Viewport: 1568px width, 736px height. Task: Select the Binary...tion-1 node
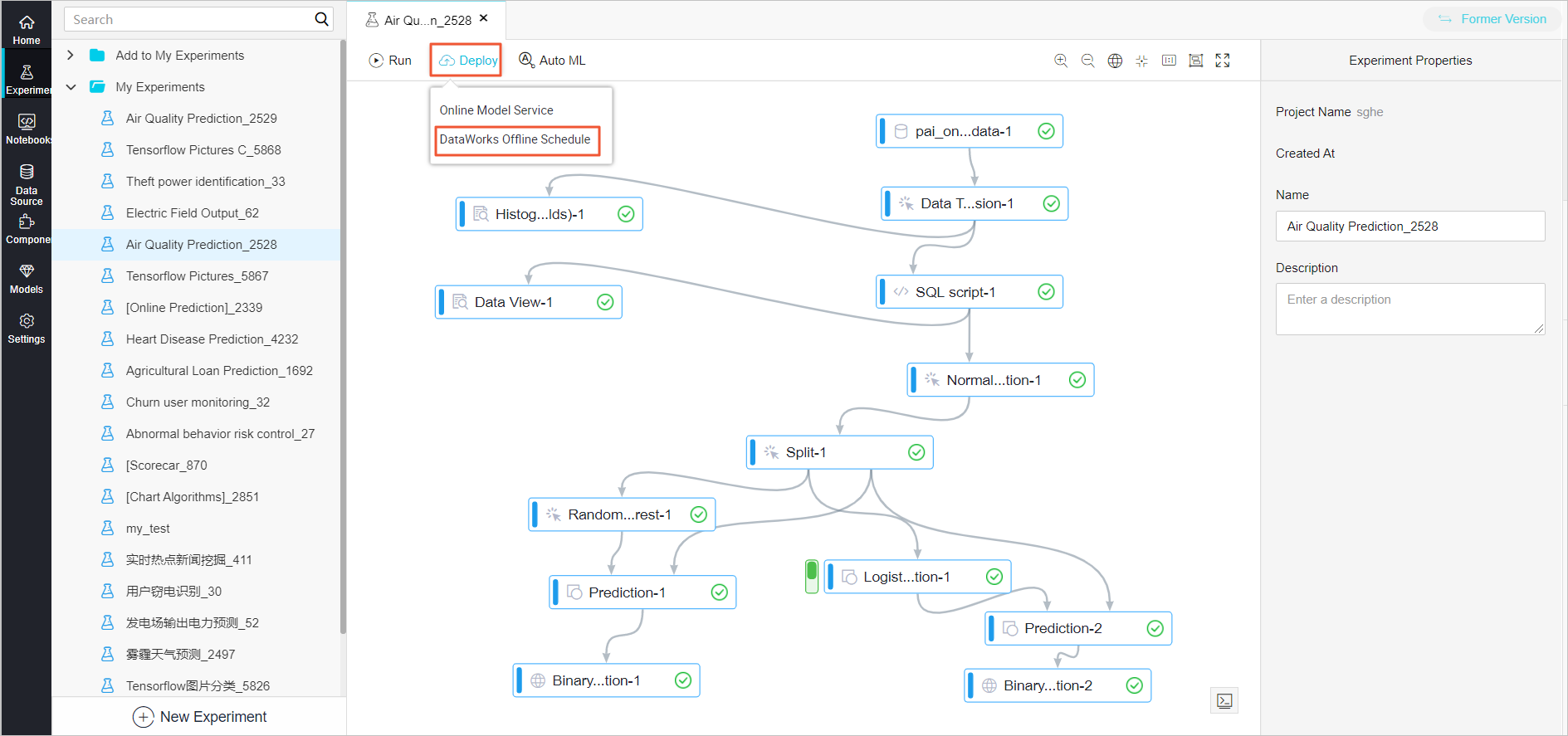(606, 680)
